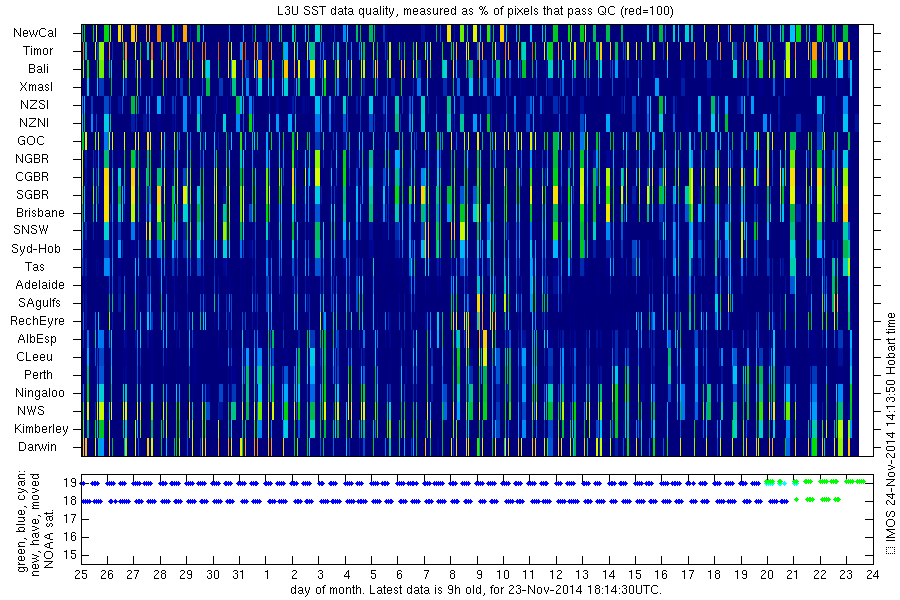
Task: Click the x-axis caption 'day of month. Latest data...'
Action: pyautogui.click(x=476, y=590)
